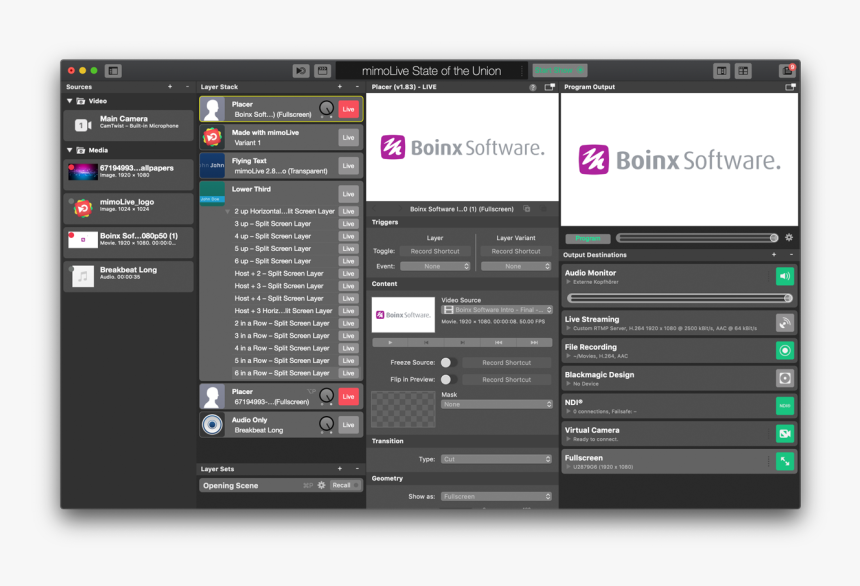Enable the Flip in Preview switch
This screenshot has height=586, width=860.
448,380
